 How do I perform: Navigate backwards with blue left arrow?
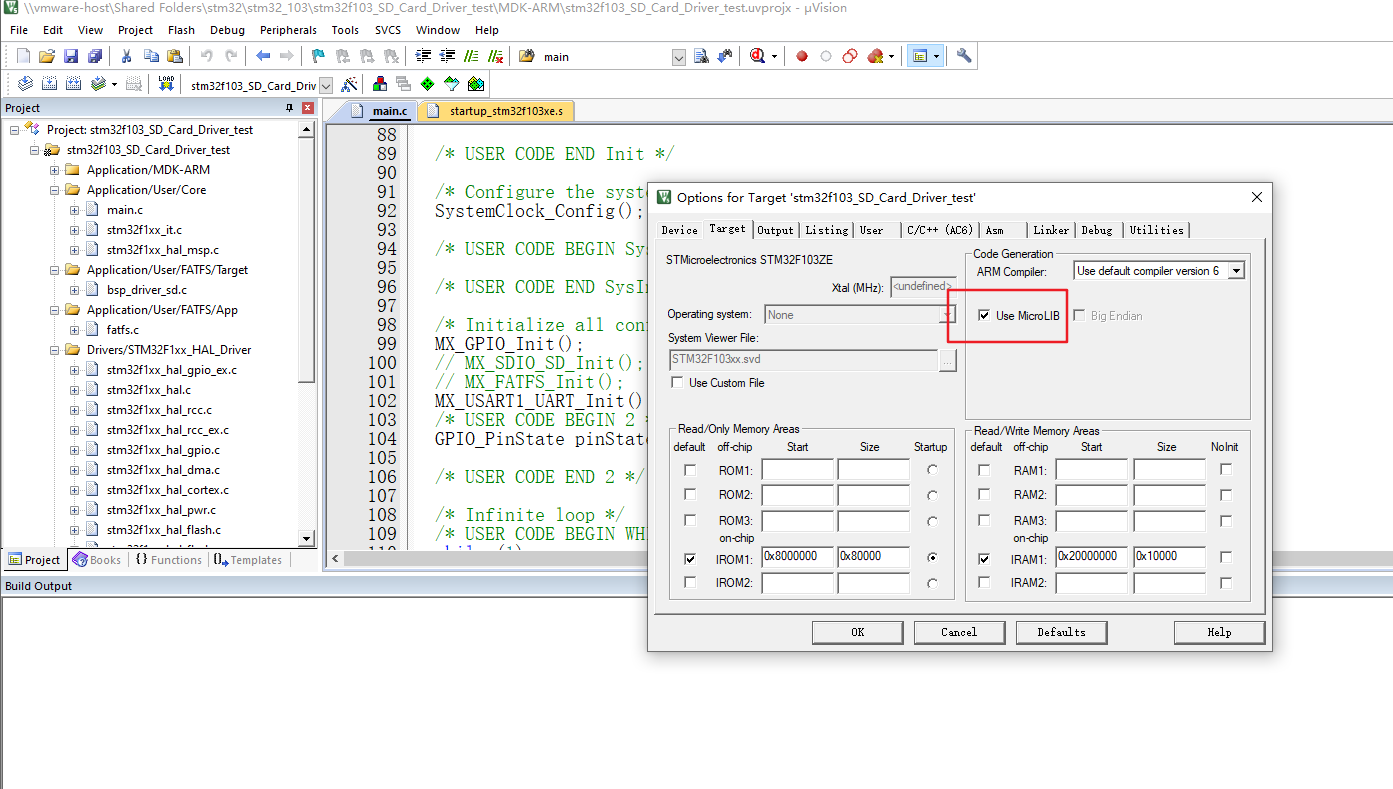263,56
